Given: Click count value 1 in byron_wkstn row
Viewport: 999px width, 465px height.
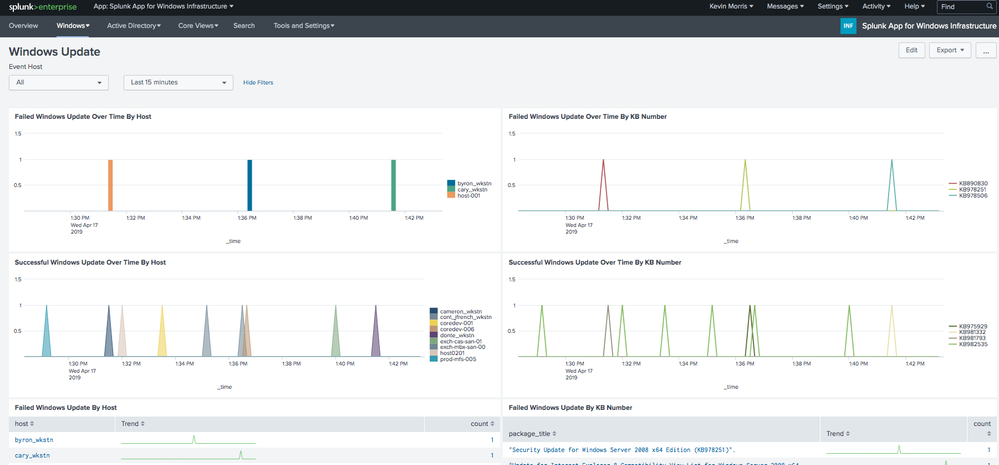Looking at the screenshot, I should click(x=492, y=440).
